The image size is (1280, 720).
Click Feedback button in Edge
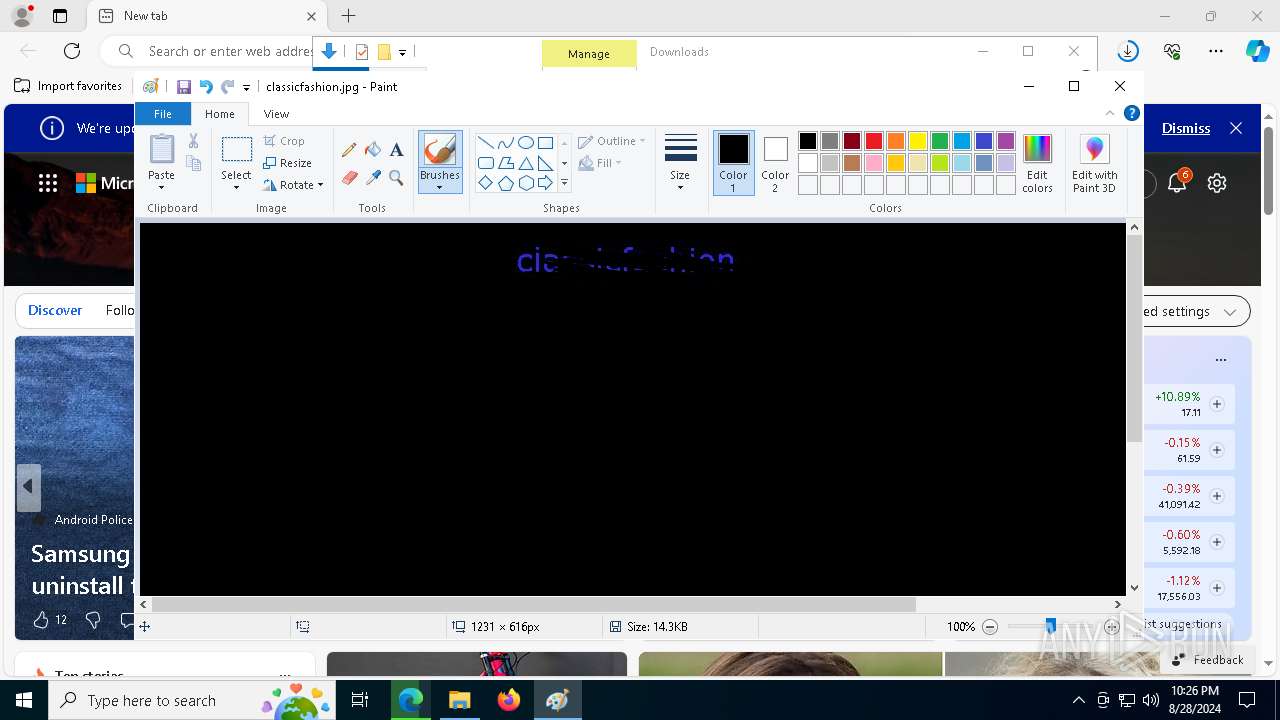click(1208, 659)
